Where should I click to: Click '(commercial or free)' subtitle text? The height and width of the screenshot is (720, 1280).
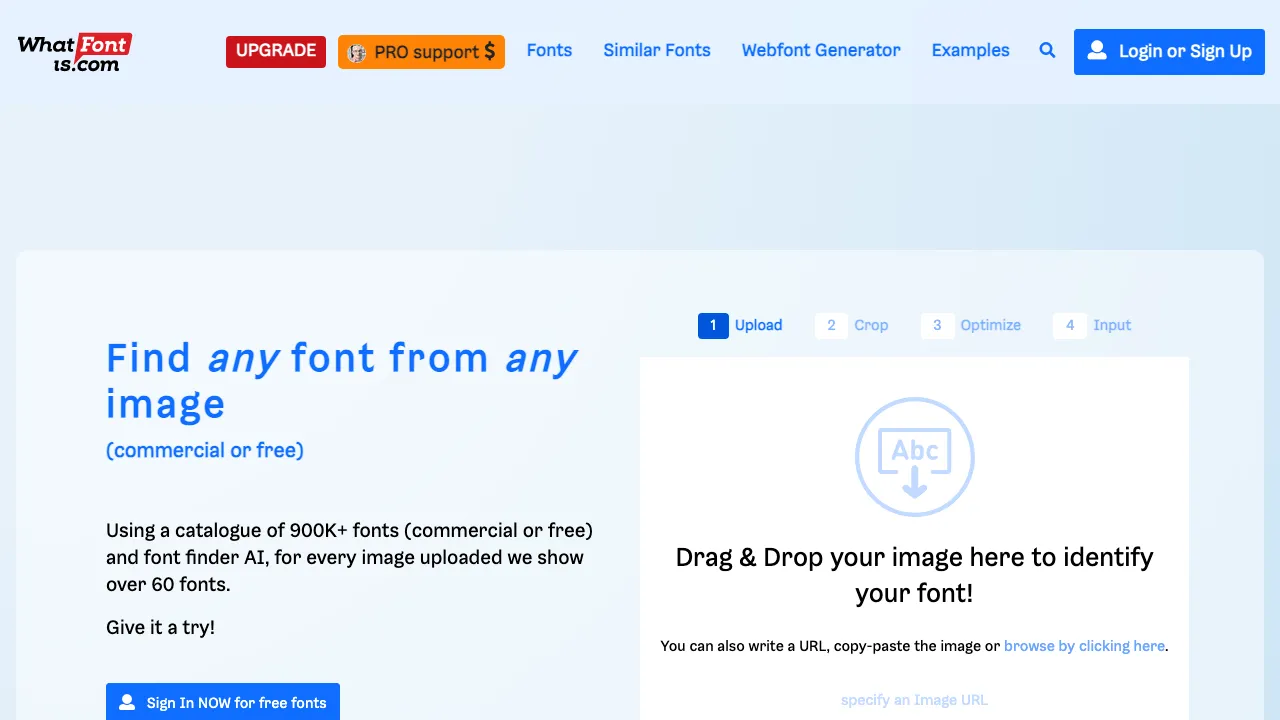(205, 450)
